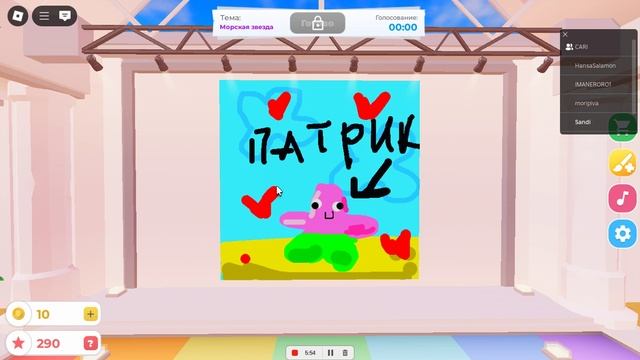Pause the screen recording

click(x=331, y=353)
